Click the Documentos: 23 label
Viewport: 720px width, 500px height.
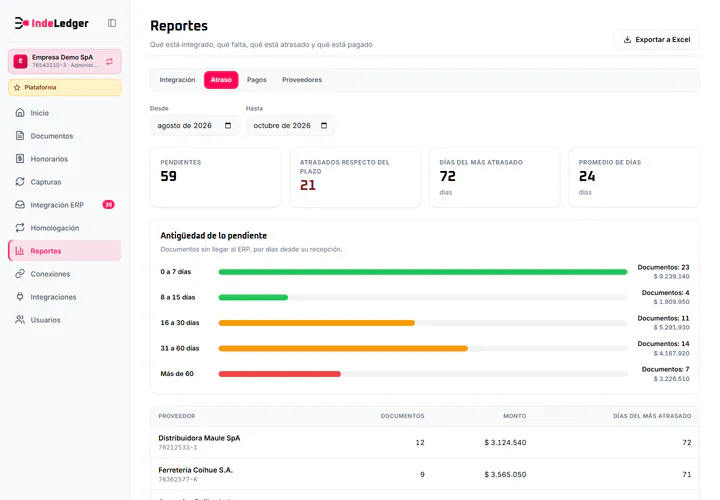click(x=663, y=267)
